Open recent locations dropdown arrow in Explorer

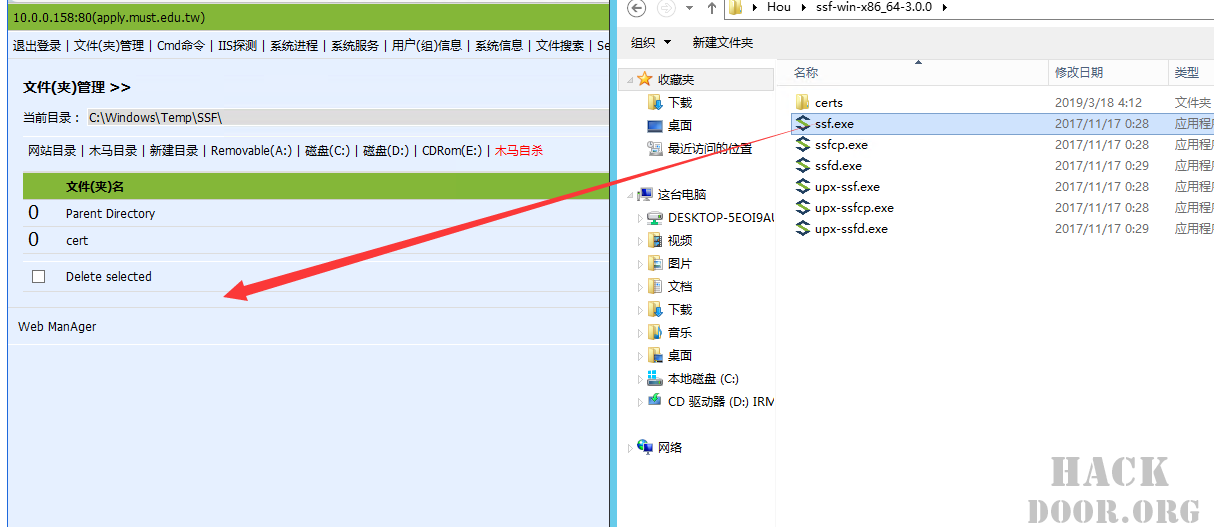coord(689,8)
